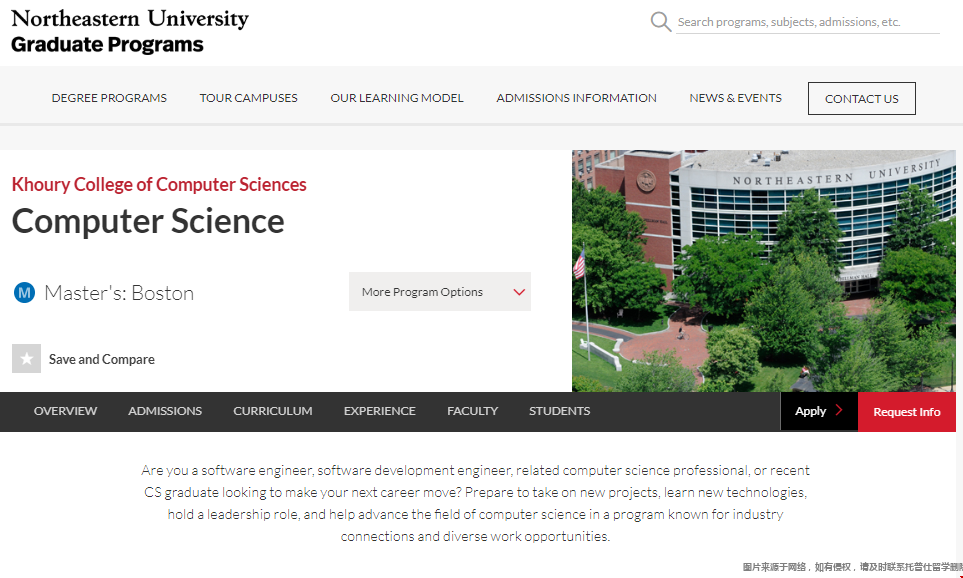Screen dimensions: 963x578
Task: Select Our Learning Model in navigation
Action: (x=397, y=98)
